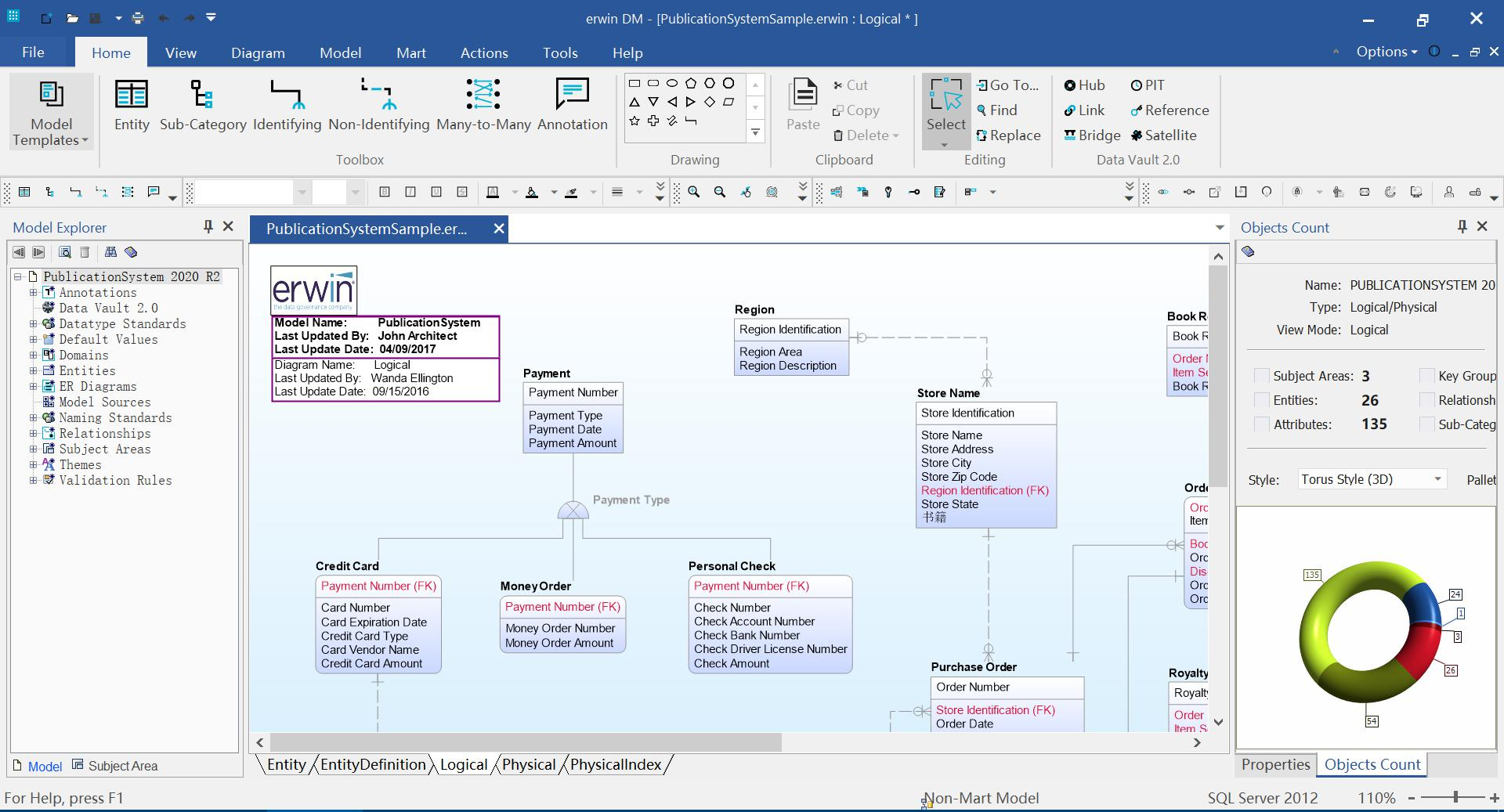Open the Mart ribbon tab
This screenshot has height=812, width=1504.
(411, 52)
